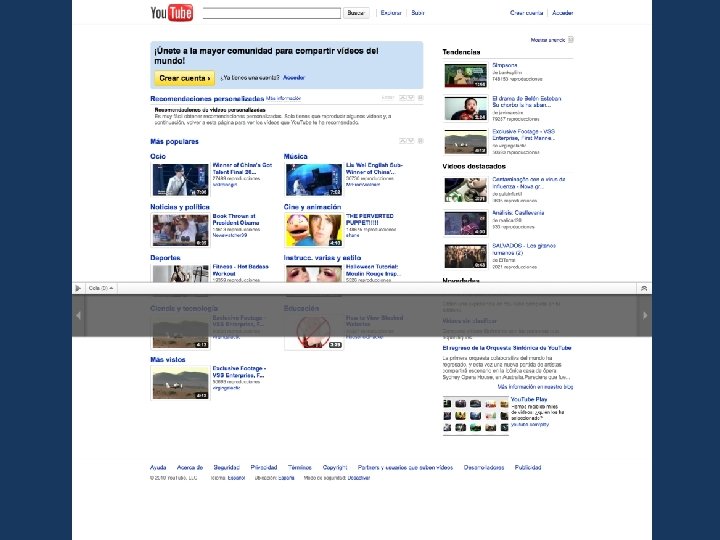Image resolution: width=720 pixels, height=540 pixels.
Task: Click yellow Crear cuenta button in banner
Action: coord(185,78)
